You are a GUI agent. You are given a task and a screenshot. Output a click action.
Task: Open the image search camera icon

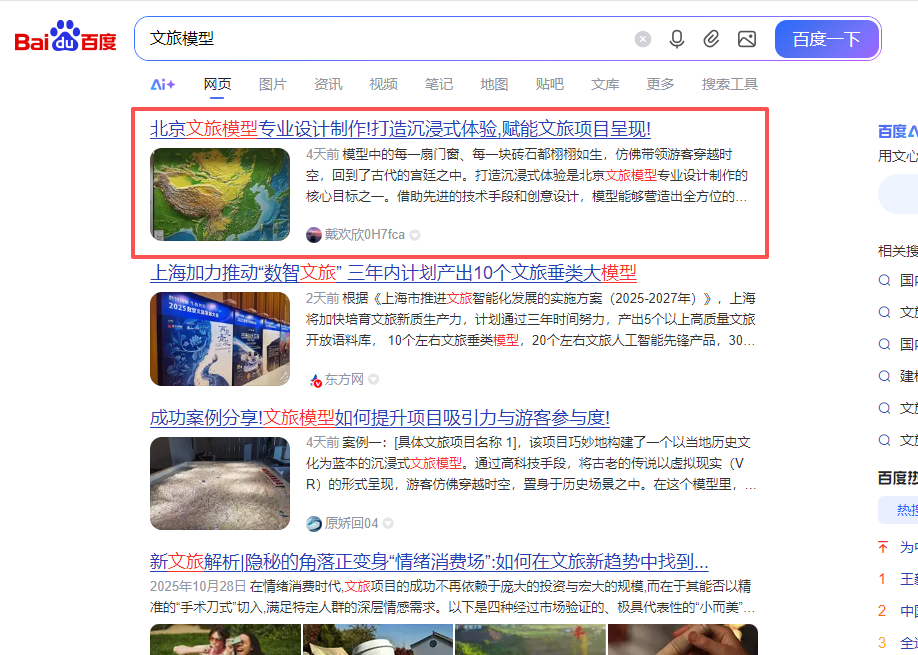746,39
